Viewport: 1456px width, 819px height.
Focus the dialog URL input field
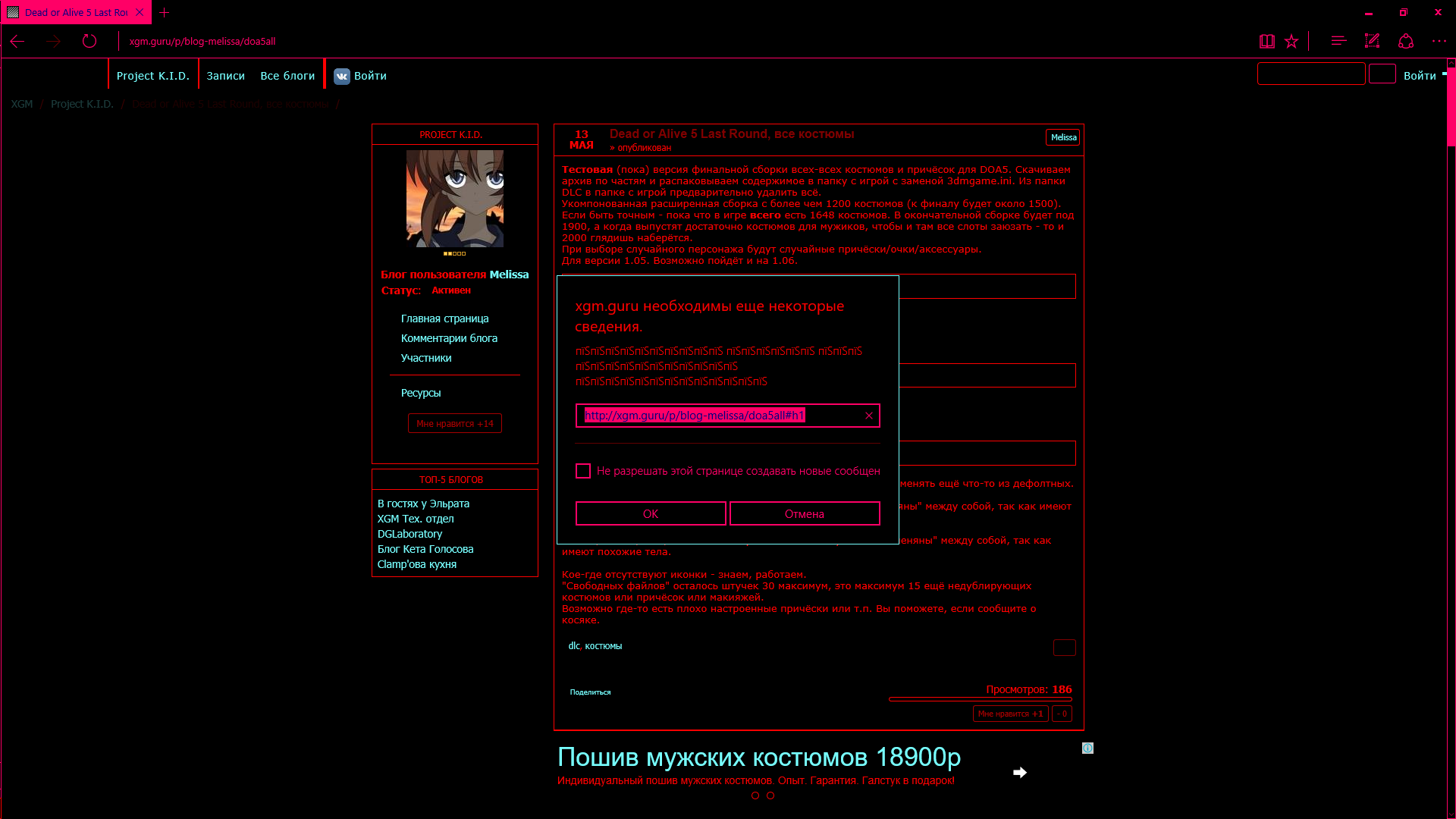[728, 416]
